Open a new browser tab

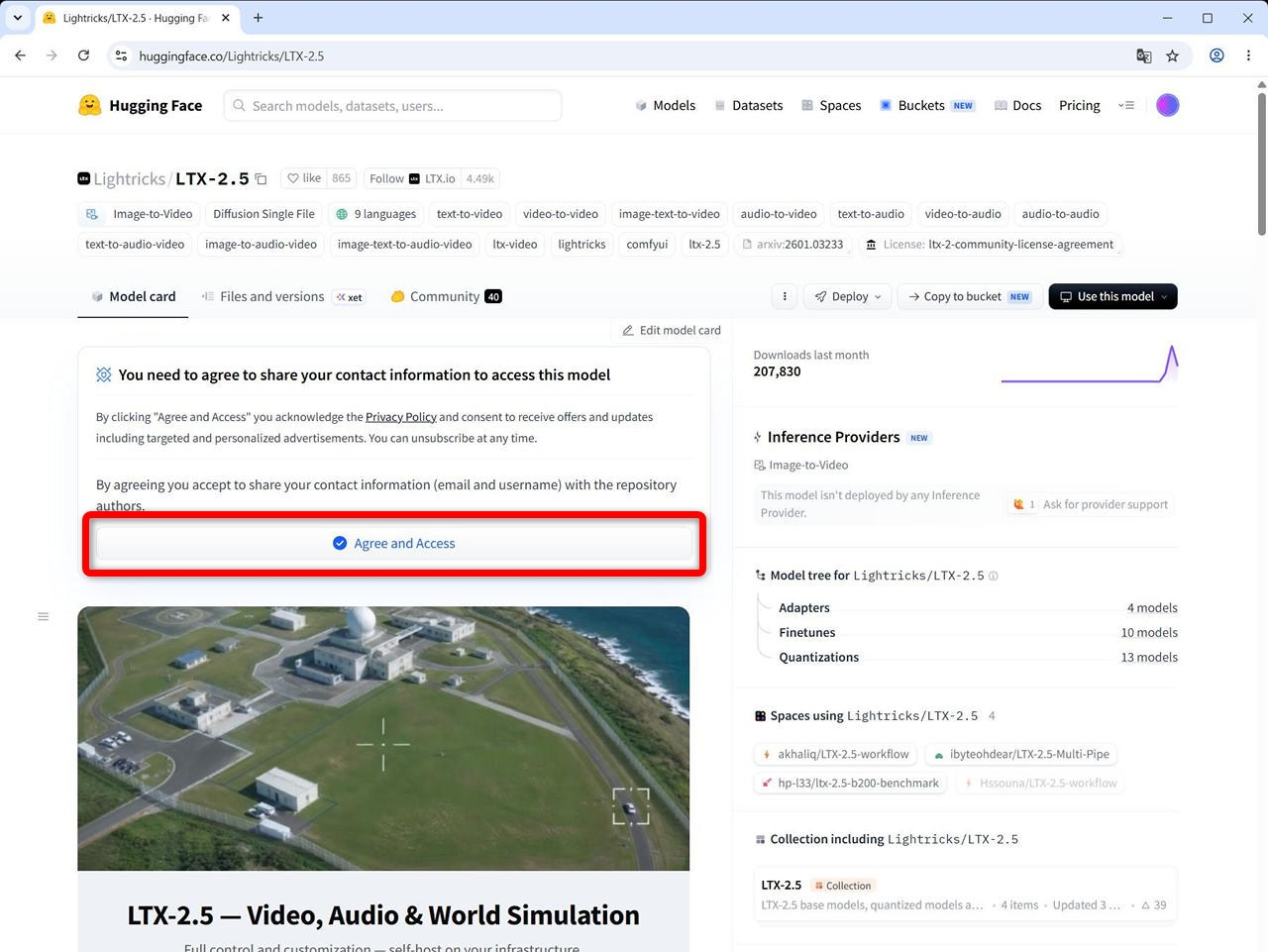(258, 18)
